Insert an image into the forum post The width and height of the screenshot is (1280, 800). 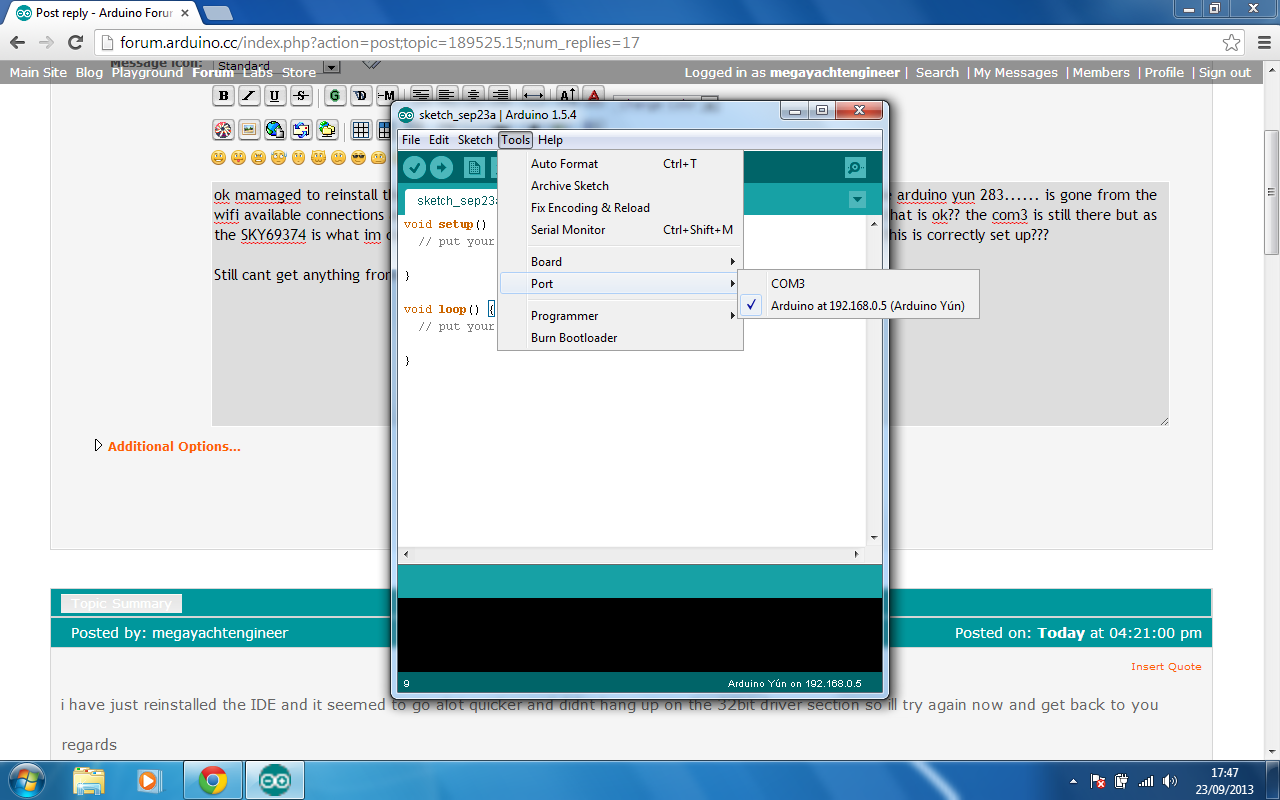248,130
